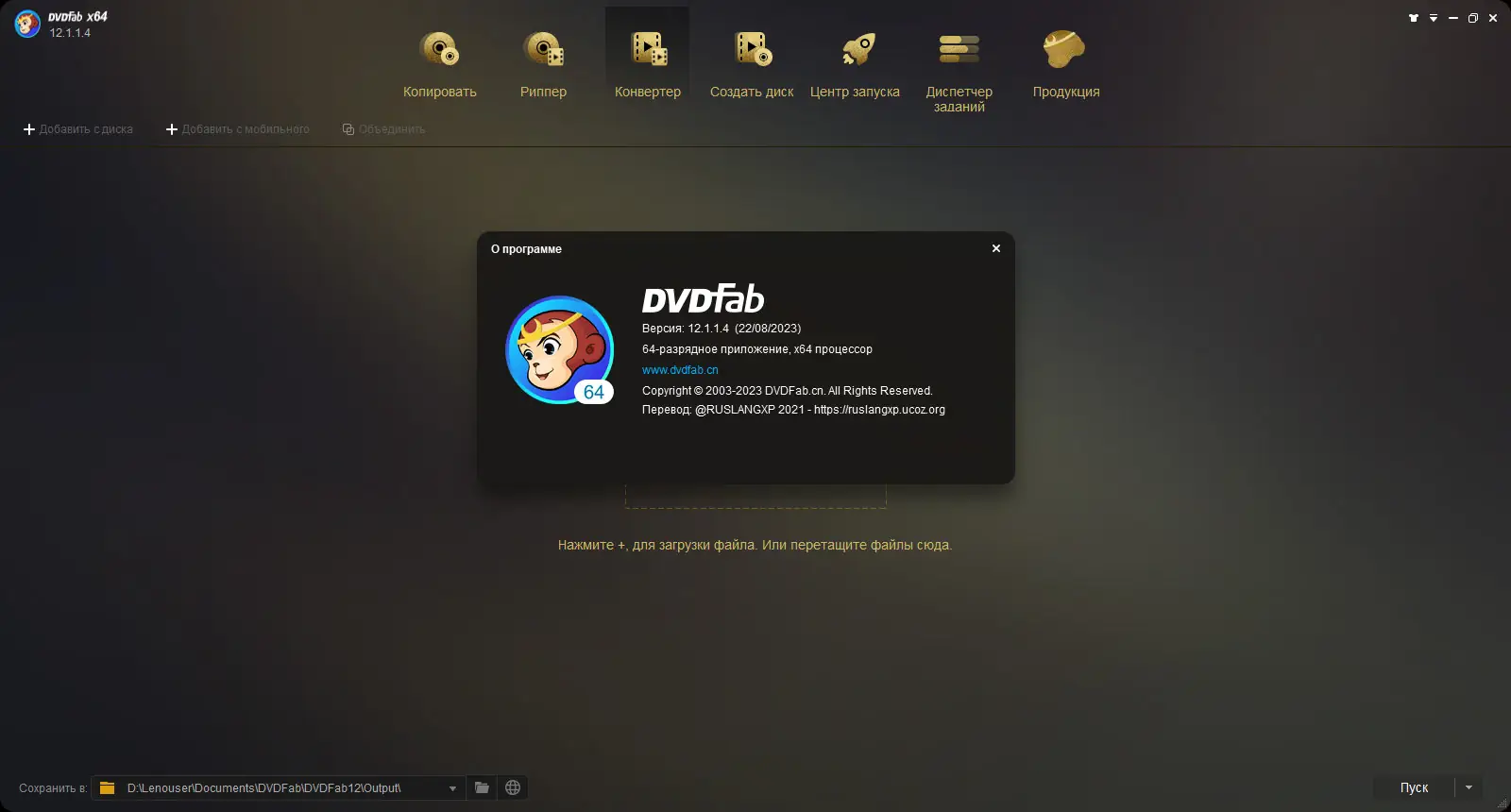Open the Продукция section
Screen dimensions: 1511x812
pos(1066,64)
